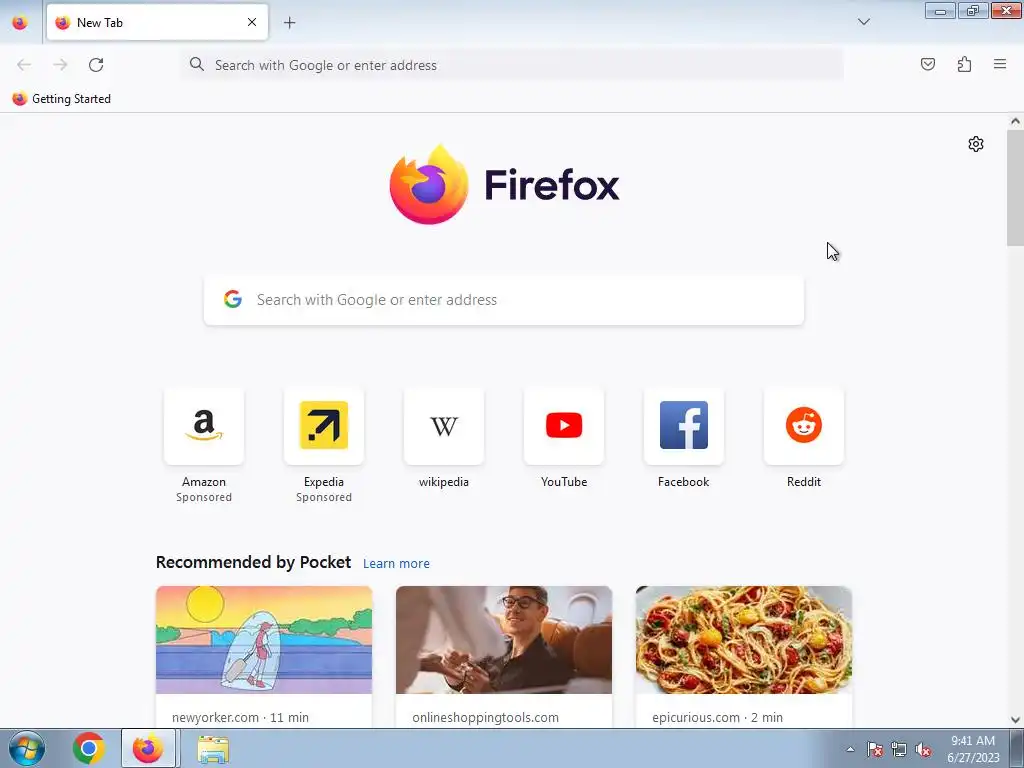Restore down the Firefox window
The width and height of the screenshot is (1024, 768).
click(x=973, y=11)
